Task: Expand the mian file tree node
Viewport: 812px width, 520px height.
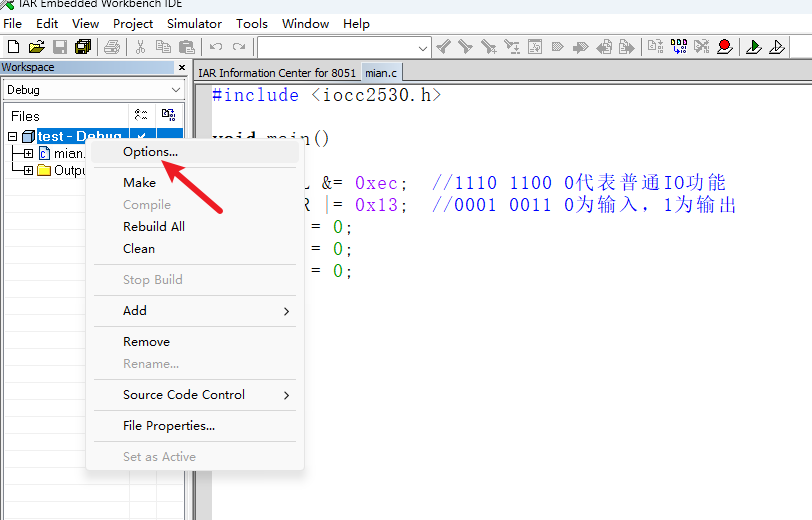Action: point(28,154)
